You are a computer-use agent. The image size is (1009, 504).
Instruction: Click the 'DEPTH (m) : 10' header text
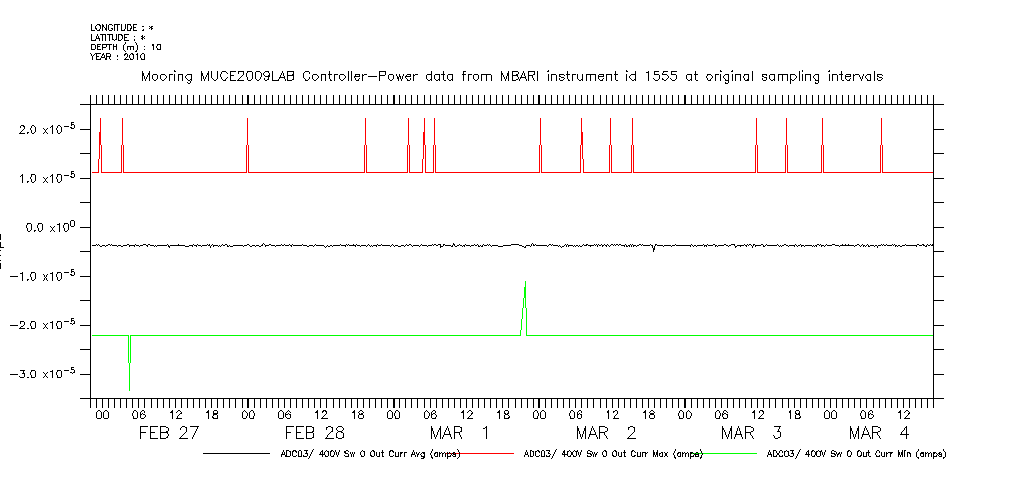coord(126,47)
